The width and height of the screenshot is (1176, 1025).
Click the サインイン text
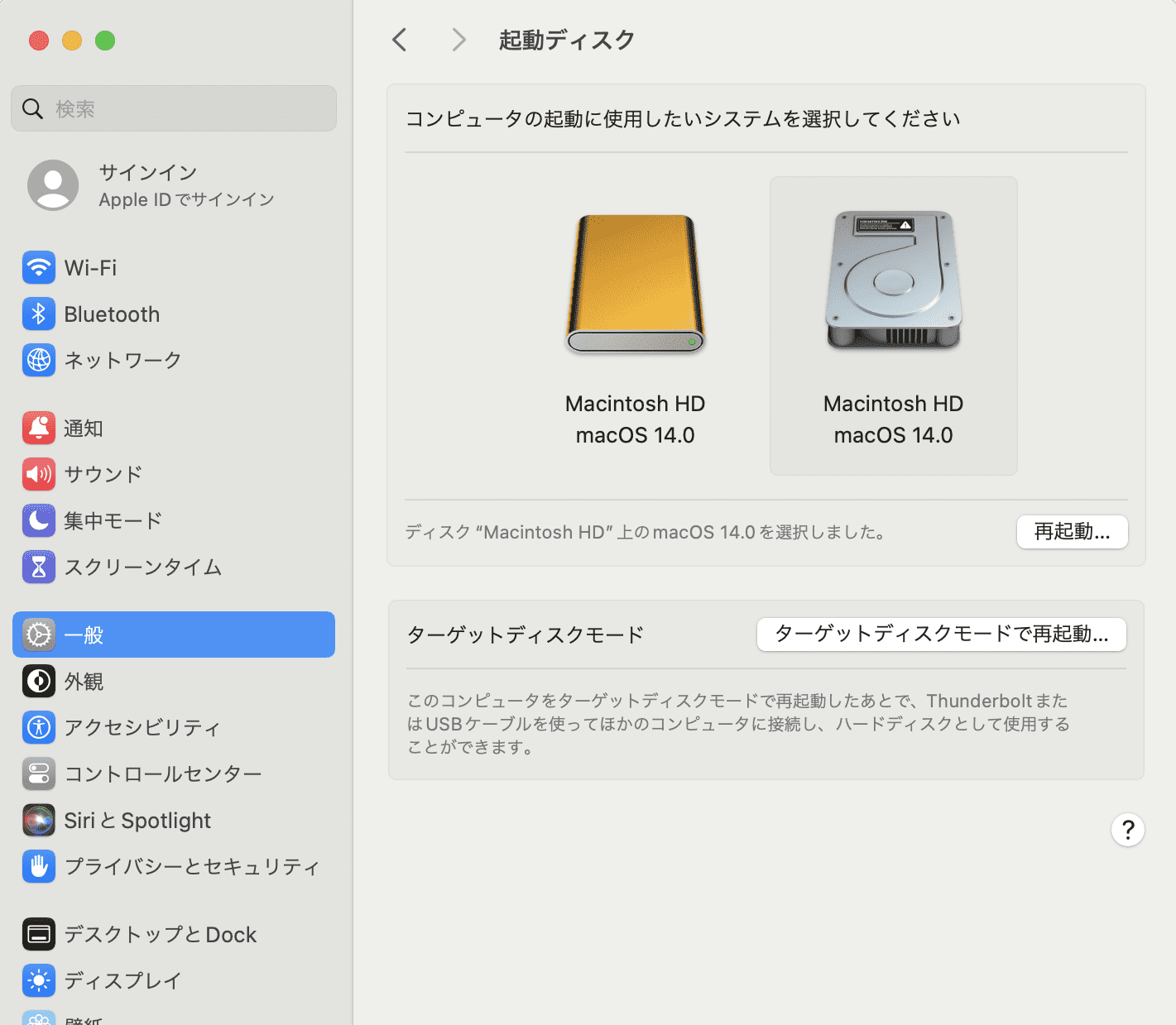[148, 172]
